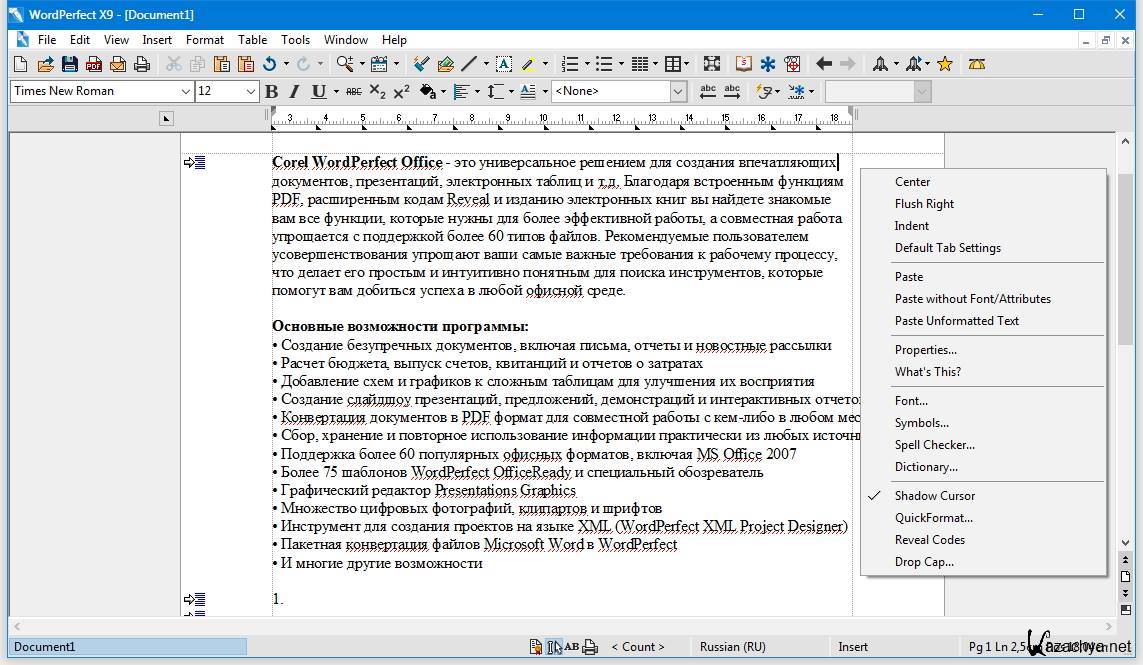The height and width of the screenshot is (665, 1143).
Task: Click the subscript X2 icon
Action: (377, 91)
